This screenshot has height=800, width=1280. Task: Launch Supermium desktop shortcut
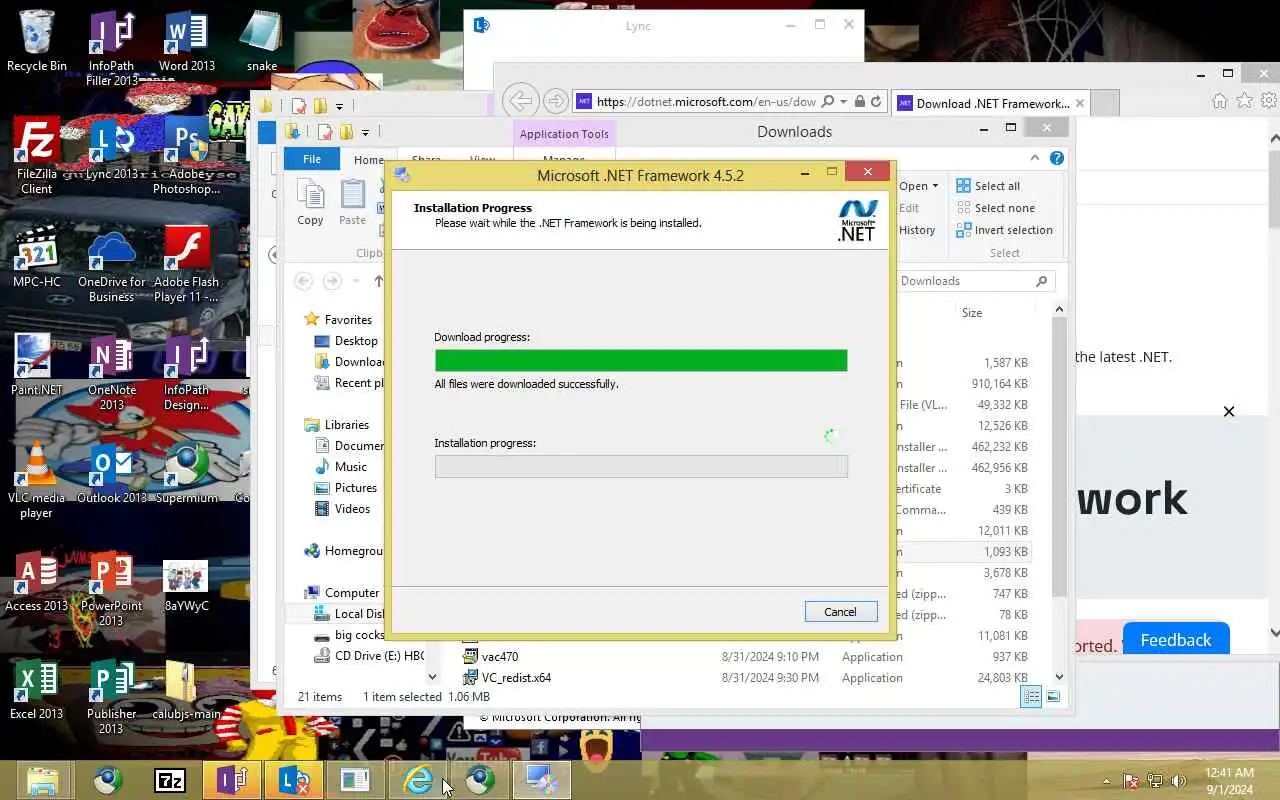click(187, 473)
